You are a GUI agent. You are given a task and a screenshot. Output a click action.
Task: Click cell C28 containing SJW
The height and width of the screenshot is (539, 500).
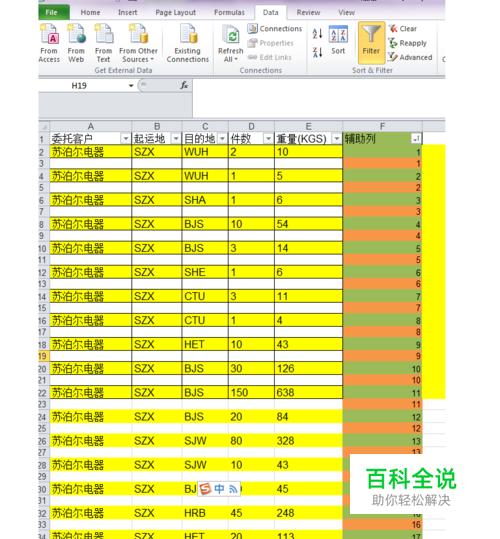coord(205,465)
